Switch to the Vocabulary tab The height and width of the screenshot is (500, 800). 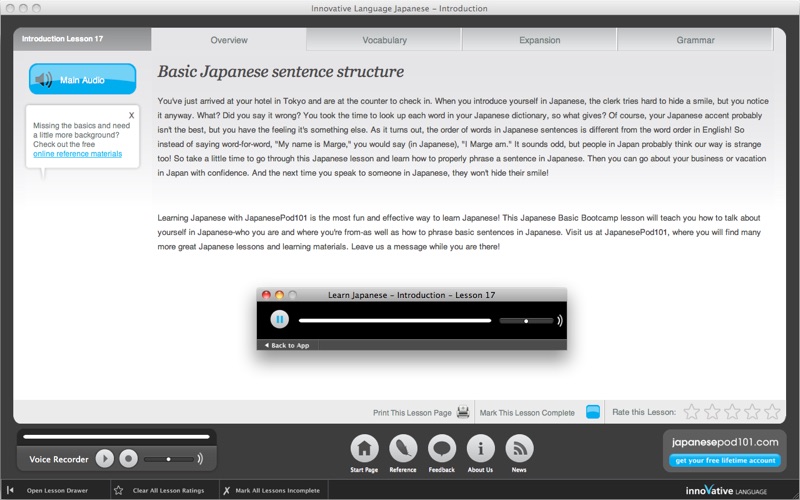point(384,40)
